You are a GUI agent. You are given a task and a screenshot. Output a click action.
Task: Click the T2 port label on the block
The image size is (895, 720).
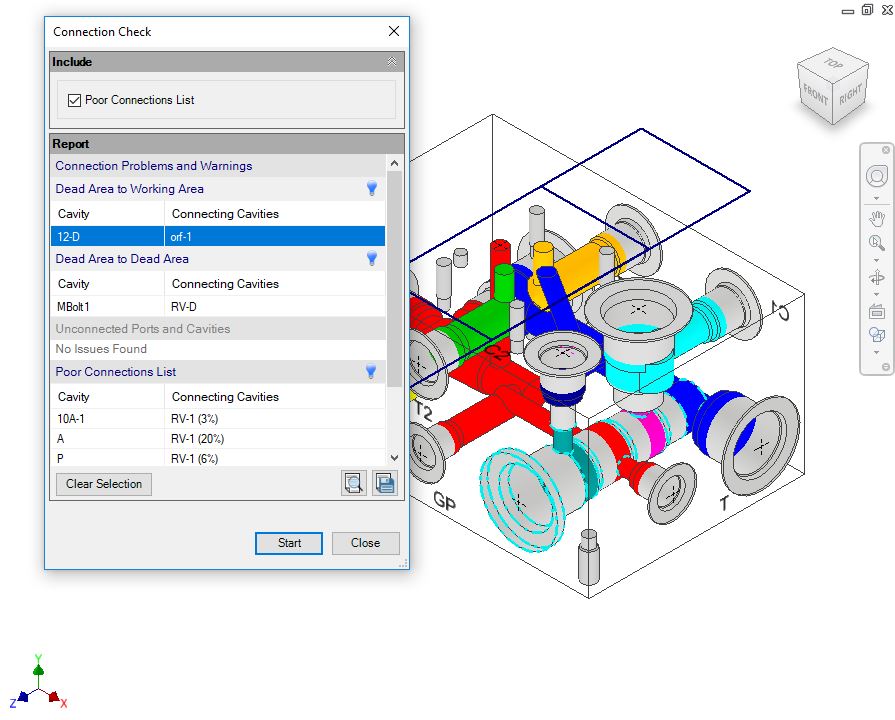(x=424, y=411)
